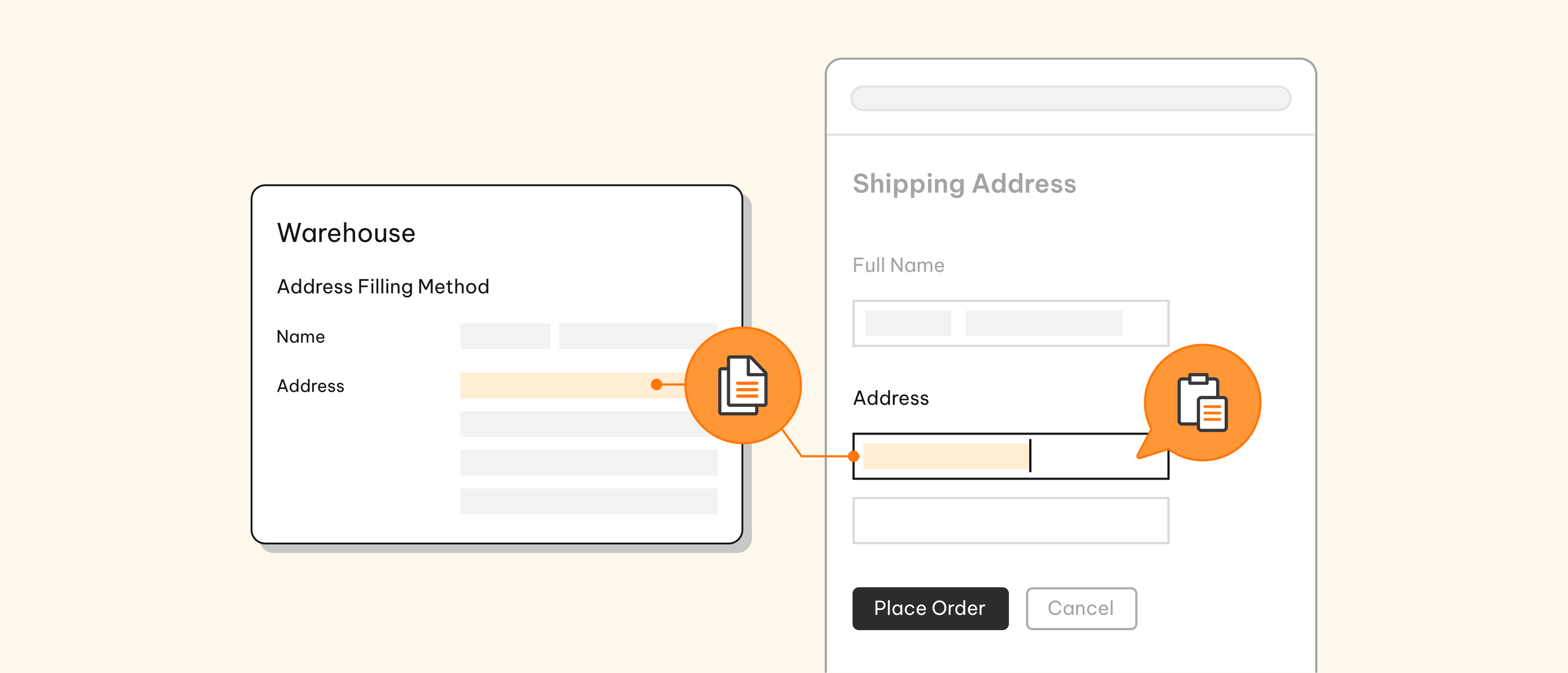
Task: Click into the Full Name input box
Action: (x=1011, y=323)
